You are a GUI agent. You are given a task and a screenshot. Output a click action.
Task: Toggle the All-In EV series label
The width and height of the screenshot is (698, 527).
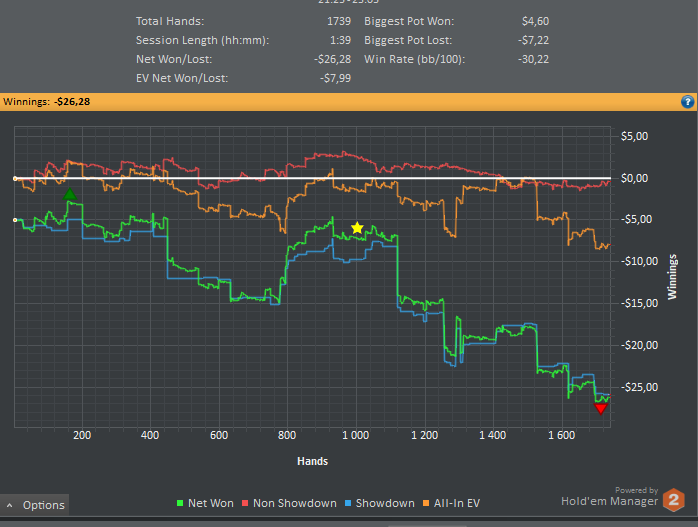(458, 503)
